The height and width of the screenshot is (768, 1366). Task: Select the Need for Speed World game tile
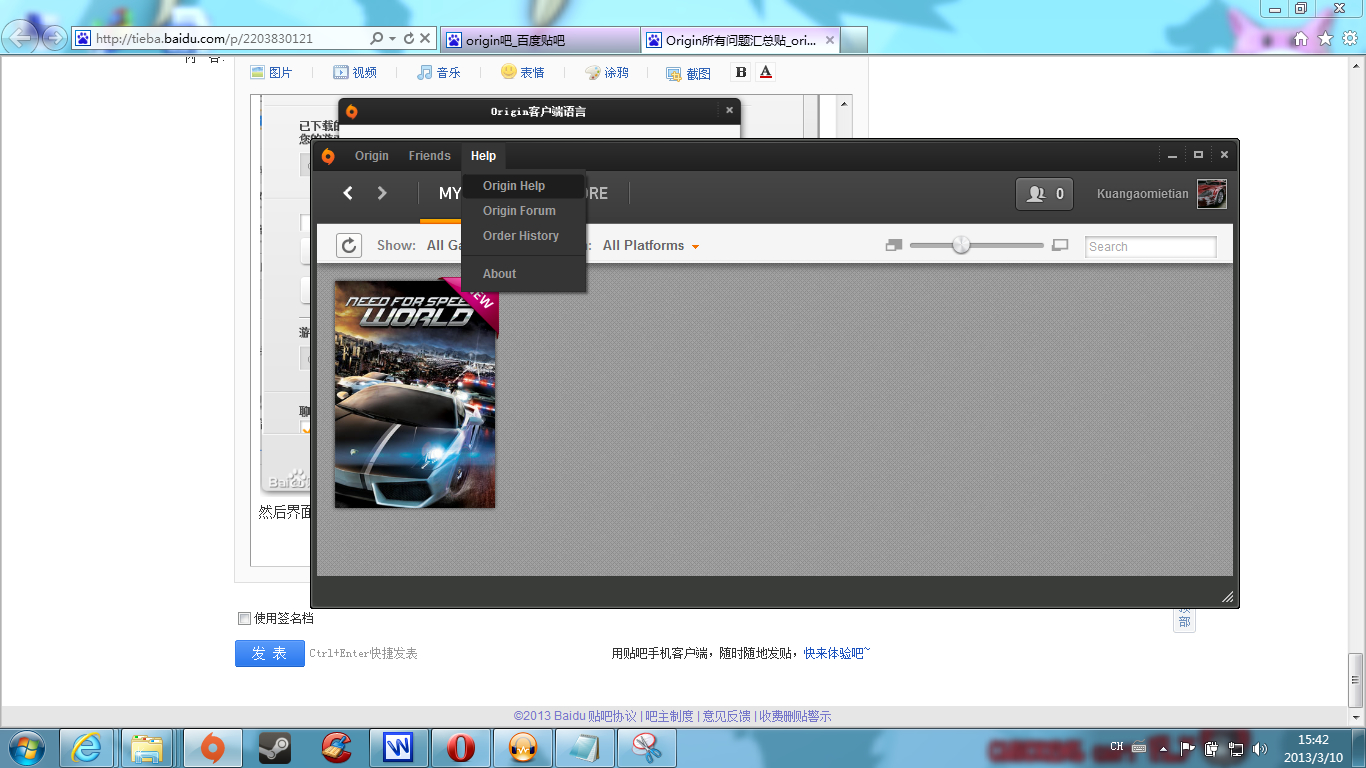click(415, 394)
